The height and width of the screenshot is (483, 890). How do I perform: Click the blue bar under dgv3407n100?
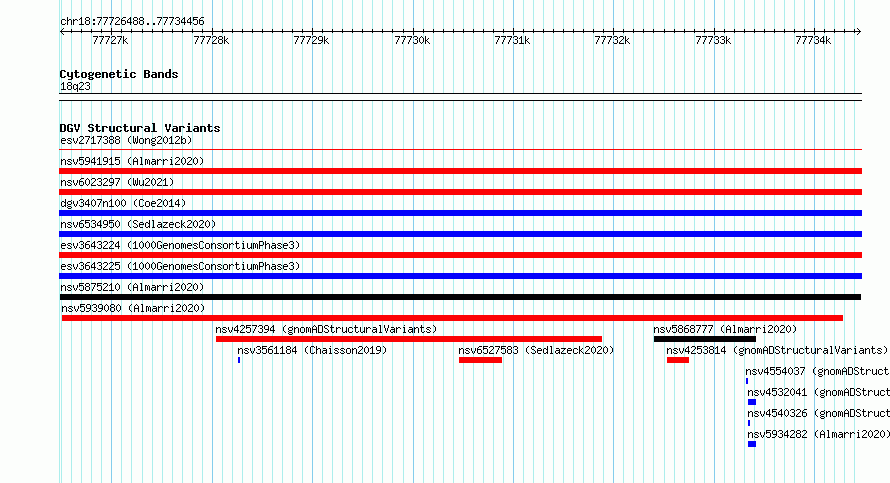click(x=460, y=213)
